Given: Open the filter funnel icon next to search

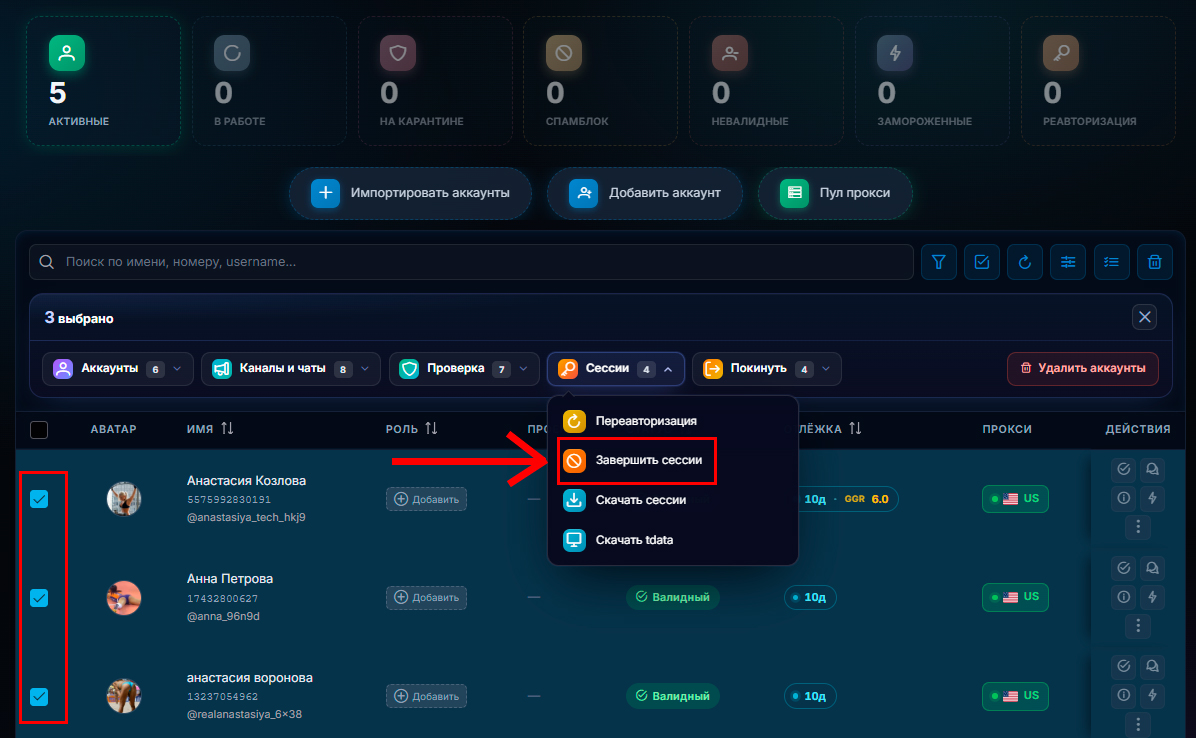Looking at the screenshot, I should (x=938, y=262).
